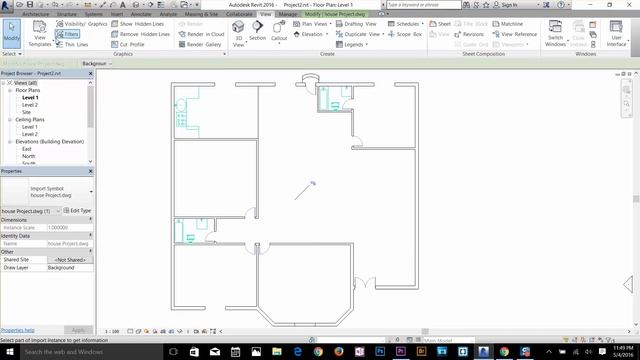Open Visibility/Graphics settings

[82, 24]
